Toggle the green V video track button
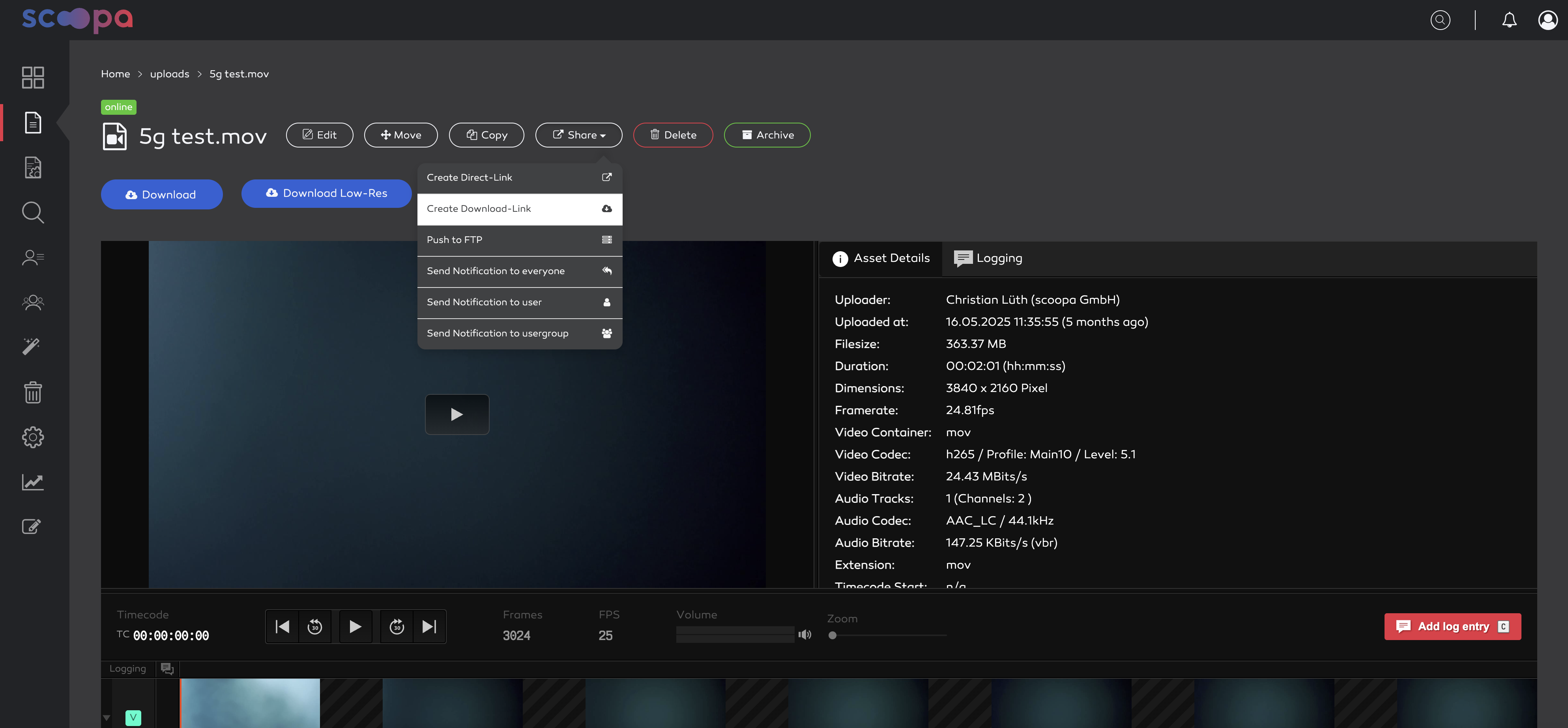The width and height of the screenshot is (1568, 728). (133, 718)
